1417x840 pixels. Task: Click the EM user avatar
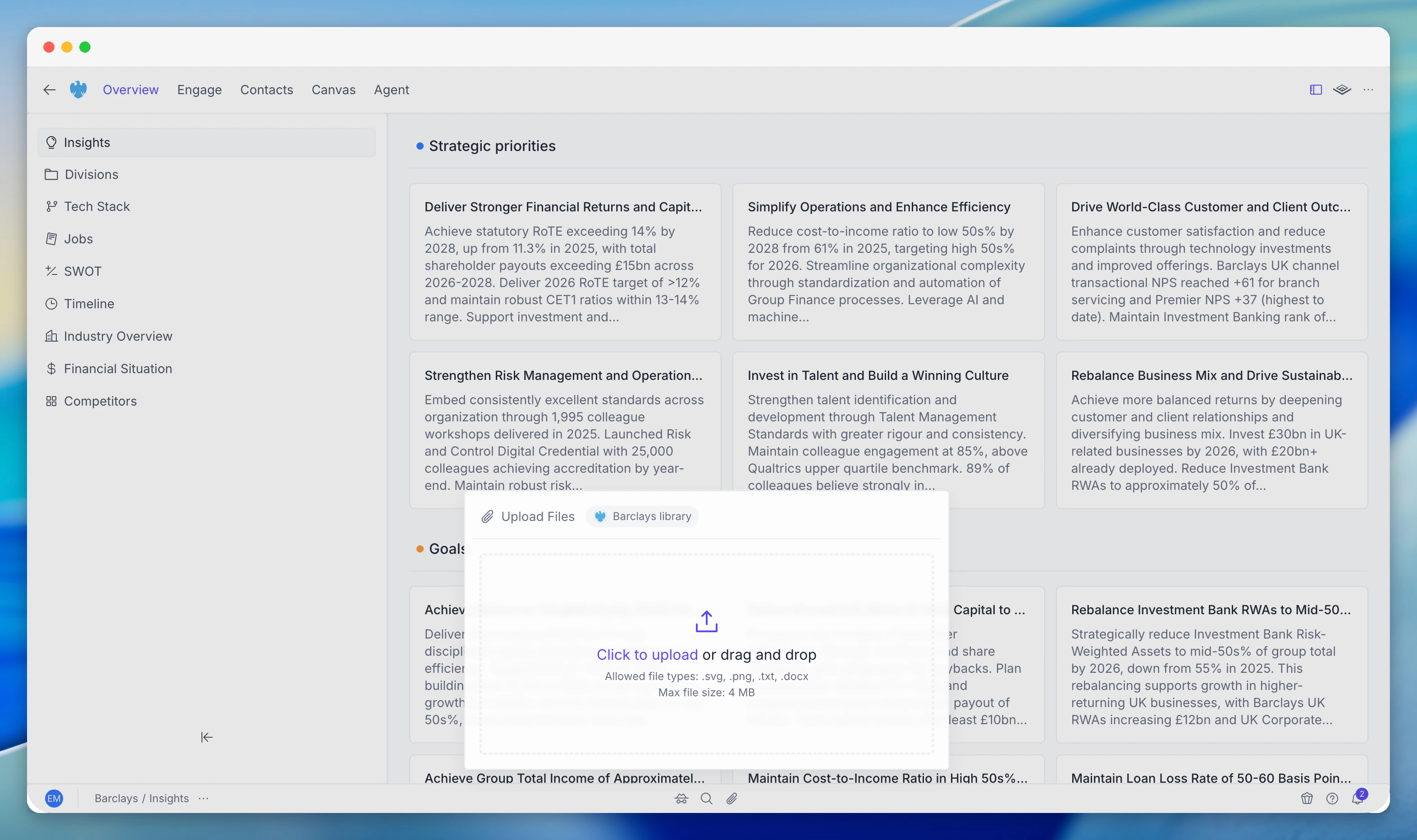(x=54, y=798)
